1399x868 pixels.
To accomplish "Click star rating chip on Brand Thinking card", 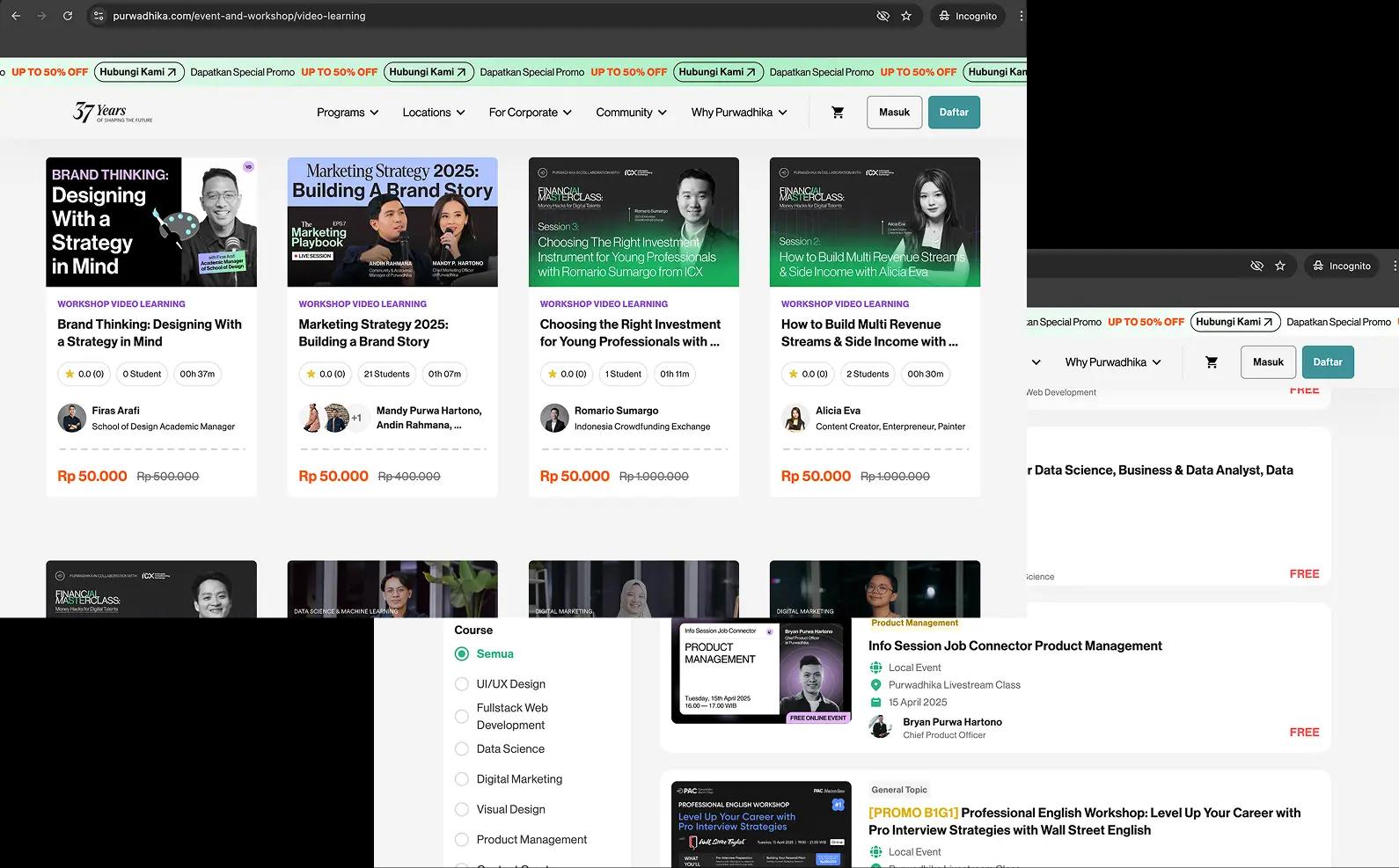I will coord(84,374).
